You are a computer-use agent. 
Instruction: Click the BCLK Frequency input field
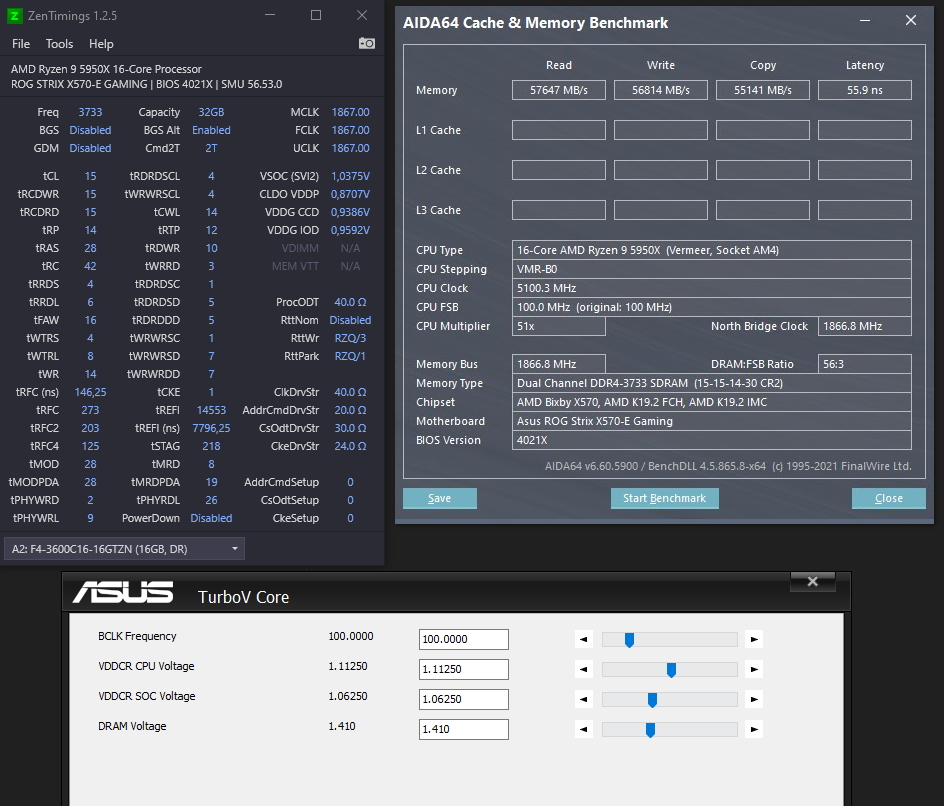[464, 639]
